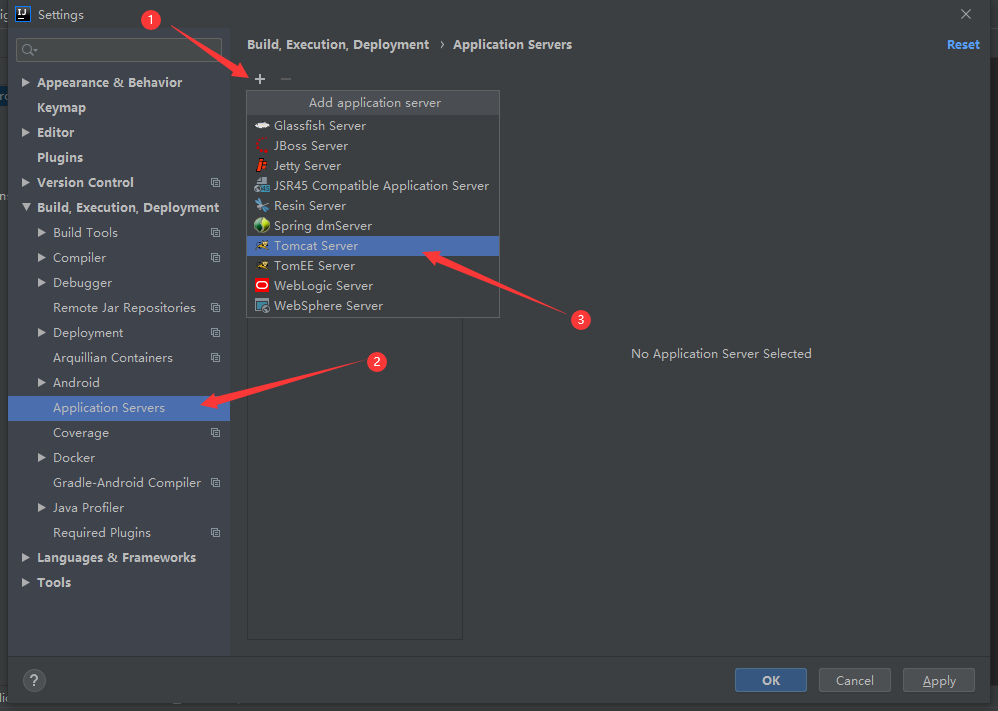The width and height of the screenshot is (998, 711).
Task: Pick TomEE Server from the list
Action: (x=373, y=265)
